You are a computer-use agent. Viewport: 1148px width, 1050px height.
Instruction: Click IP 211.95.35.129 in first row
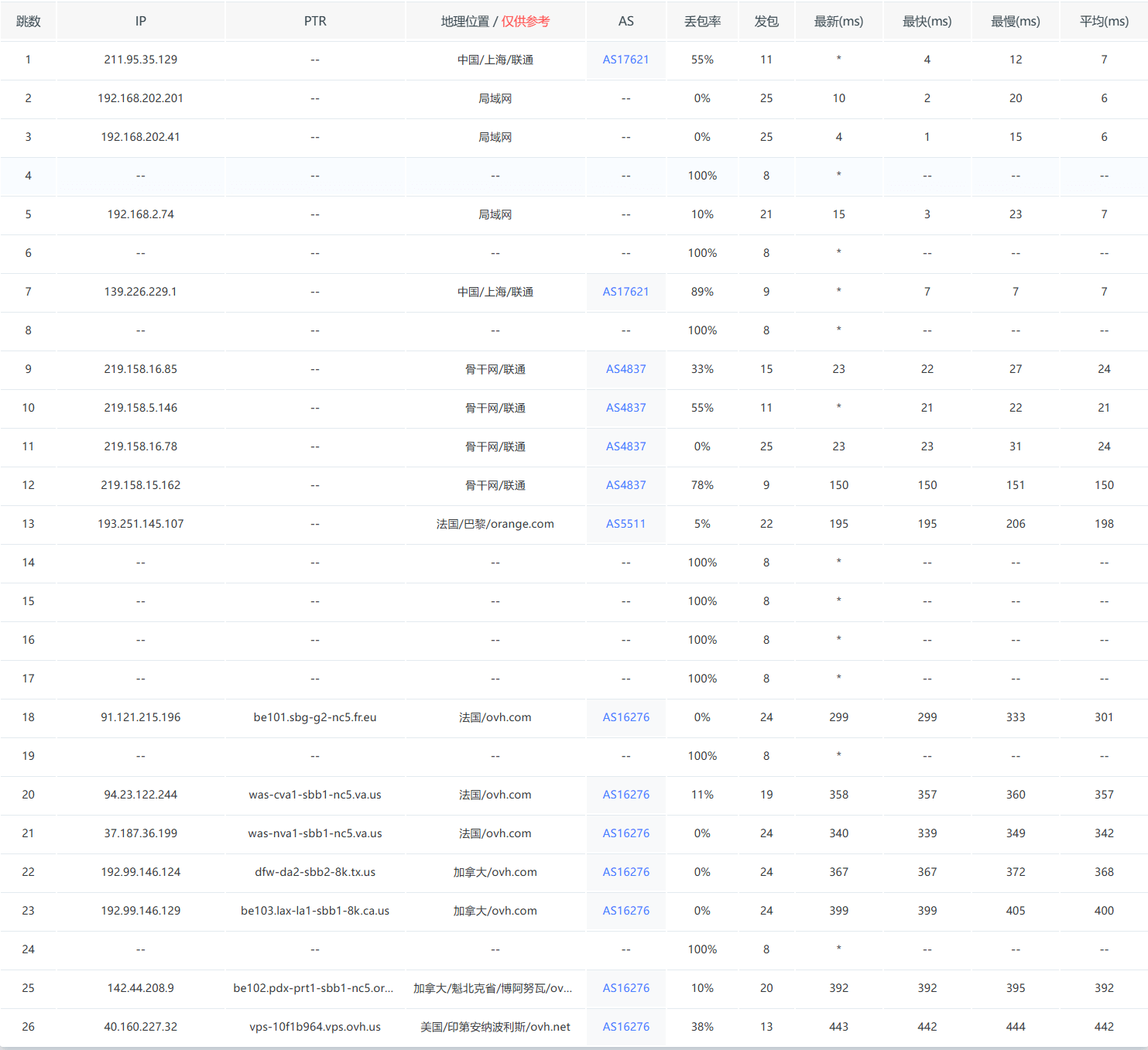click(140, 60)
